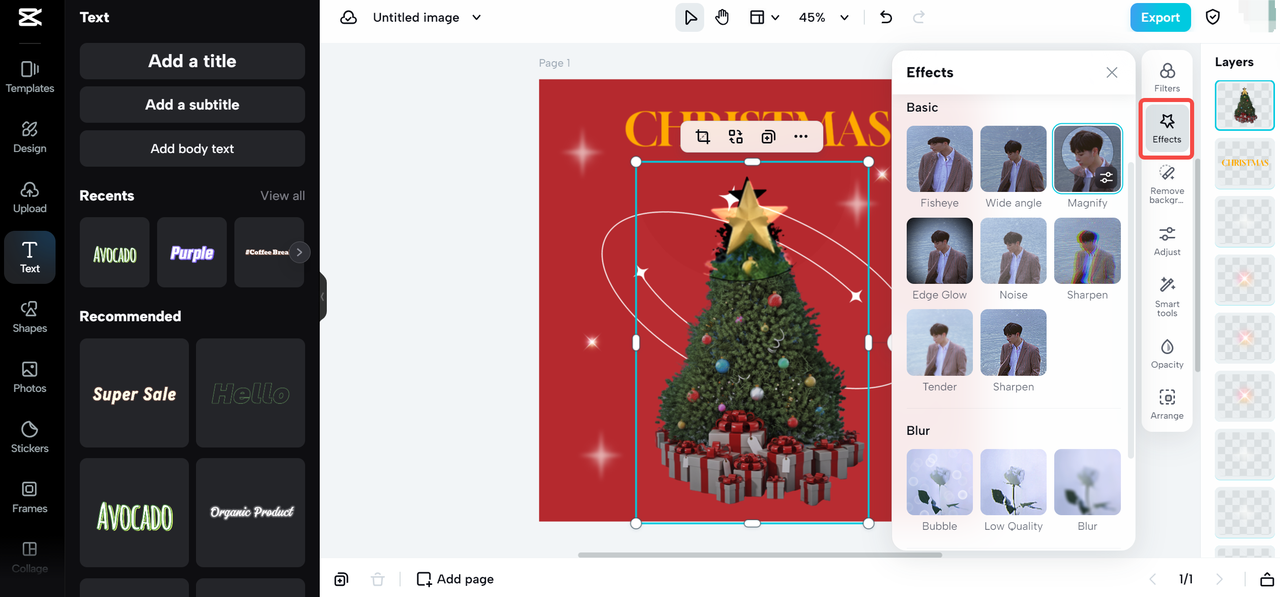Click the horizontal canvas scrollbar
This screenshot has height=597, width=1280.
760,554
